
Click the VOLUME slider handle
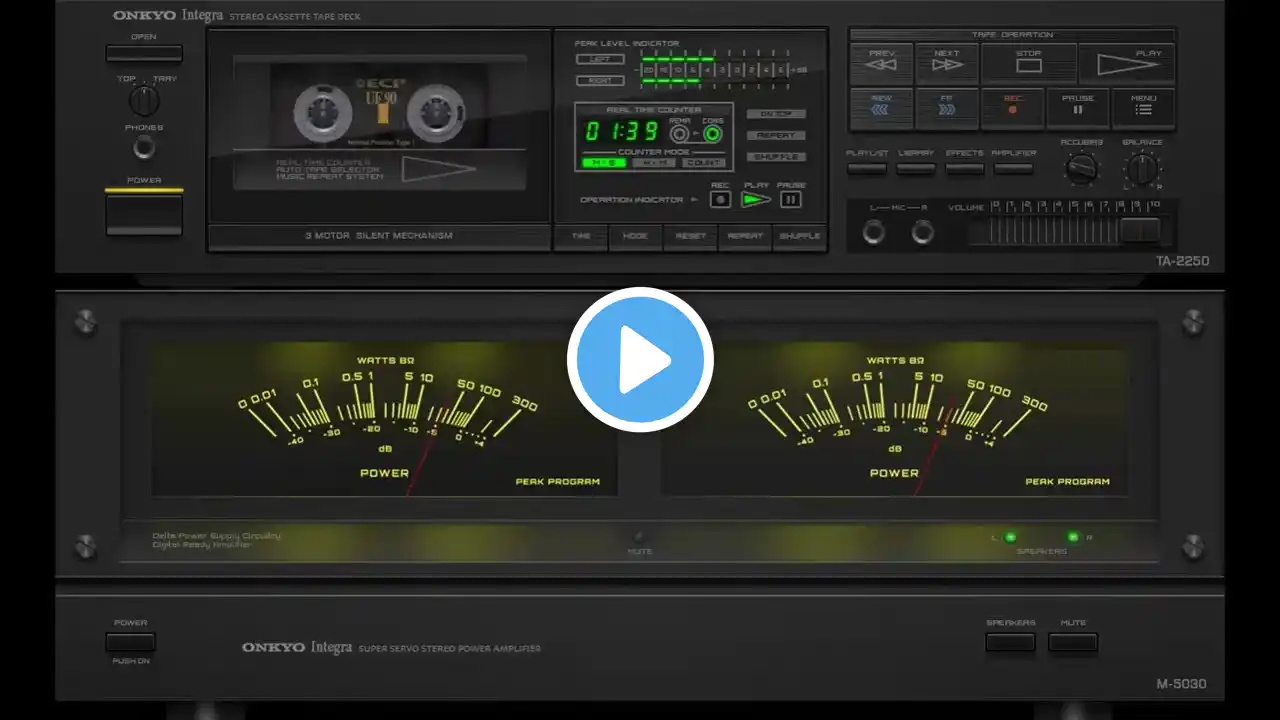[x=1140, y=231]
